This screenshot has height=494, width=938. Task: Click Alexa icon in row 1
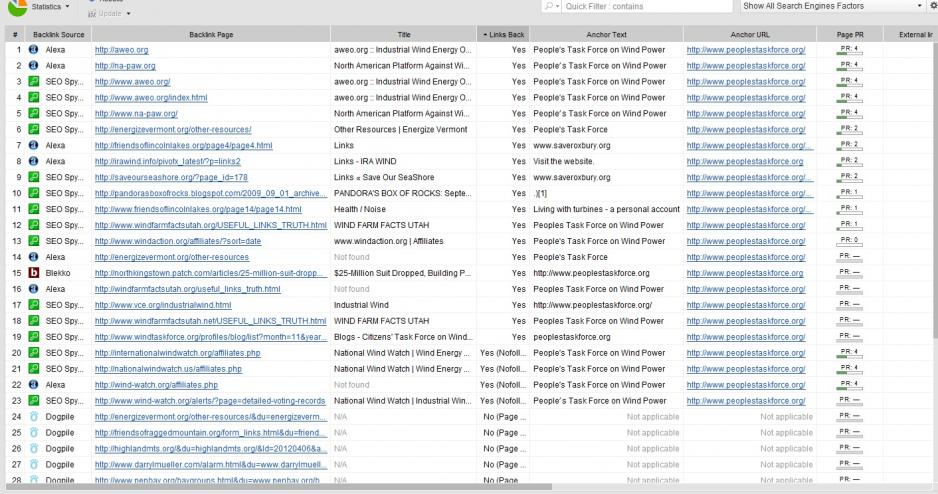tap(34, 50)
